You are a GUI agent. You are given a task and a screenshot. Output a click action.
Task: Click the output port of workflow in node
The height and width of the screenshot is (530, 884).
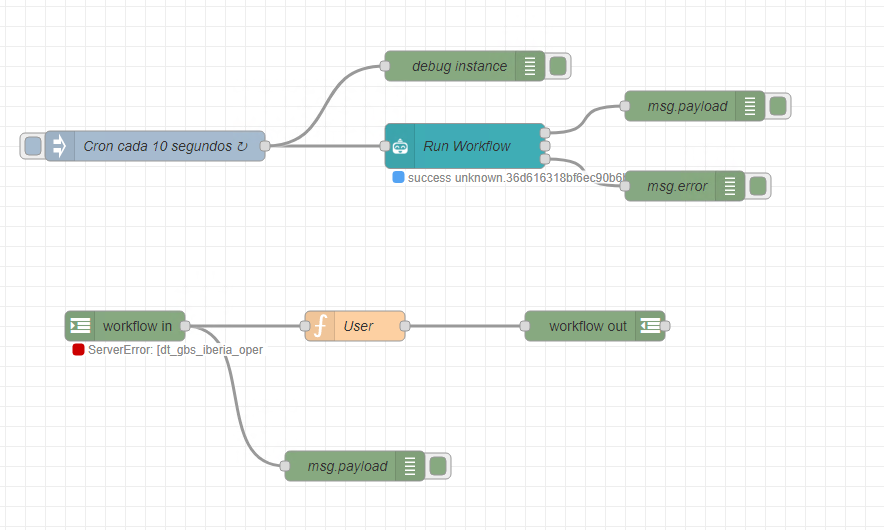click(185, 326)
